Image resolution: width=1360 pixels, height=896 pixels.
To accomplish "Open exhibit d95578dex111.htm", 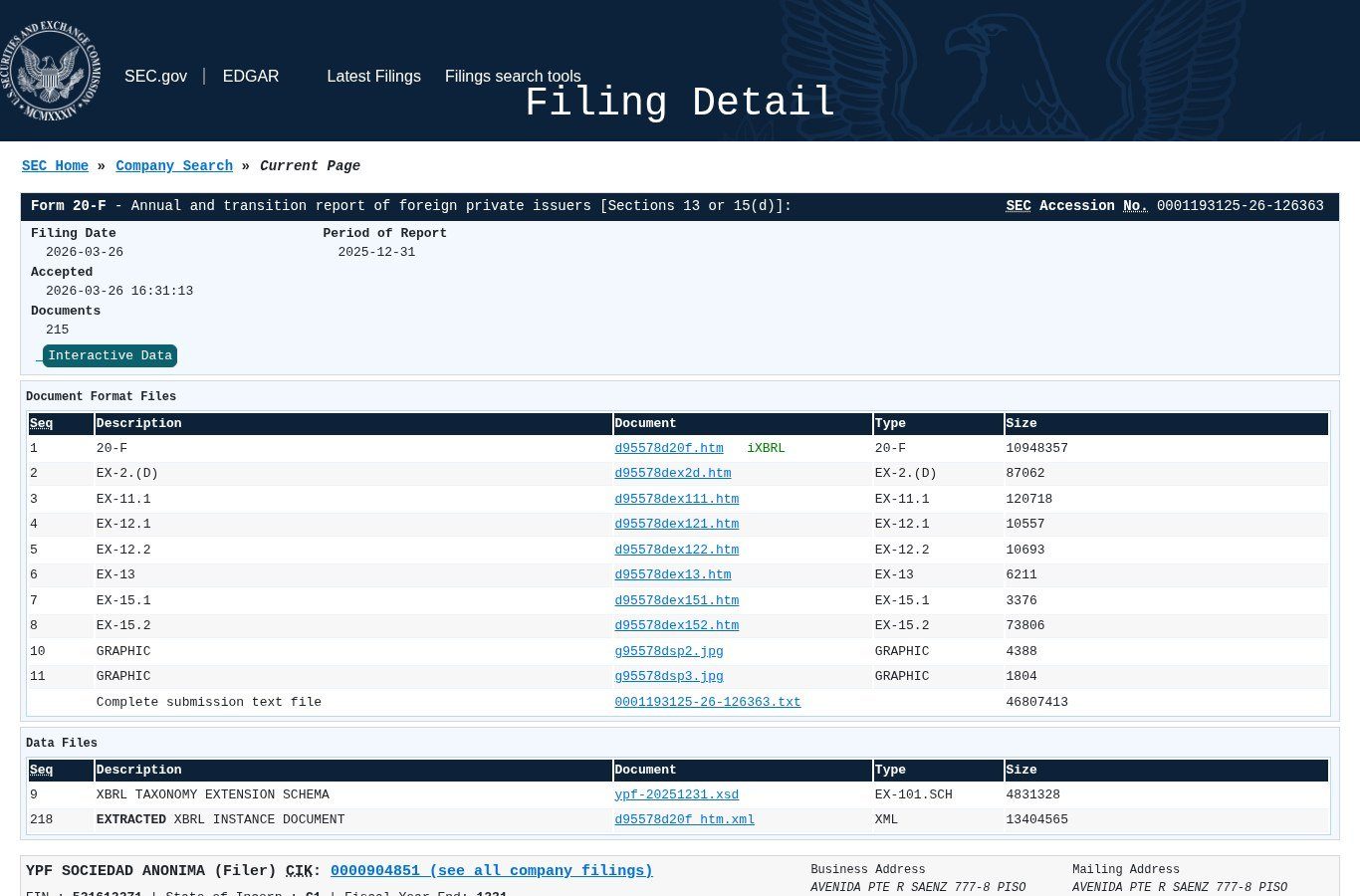I will (677, 499).
